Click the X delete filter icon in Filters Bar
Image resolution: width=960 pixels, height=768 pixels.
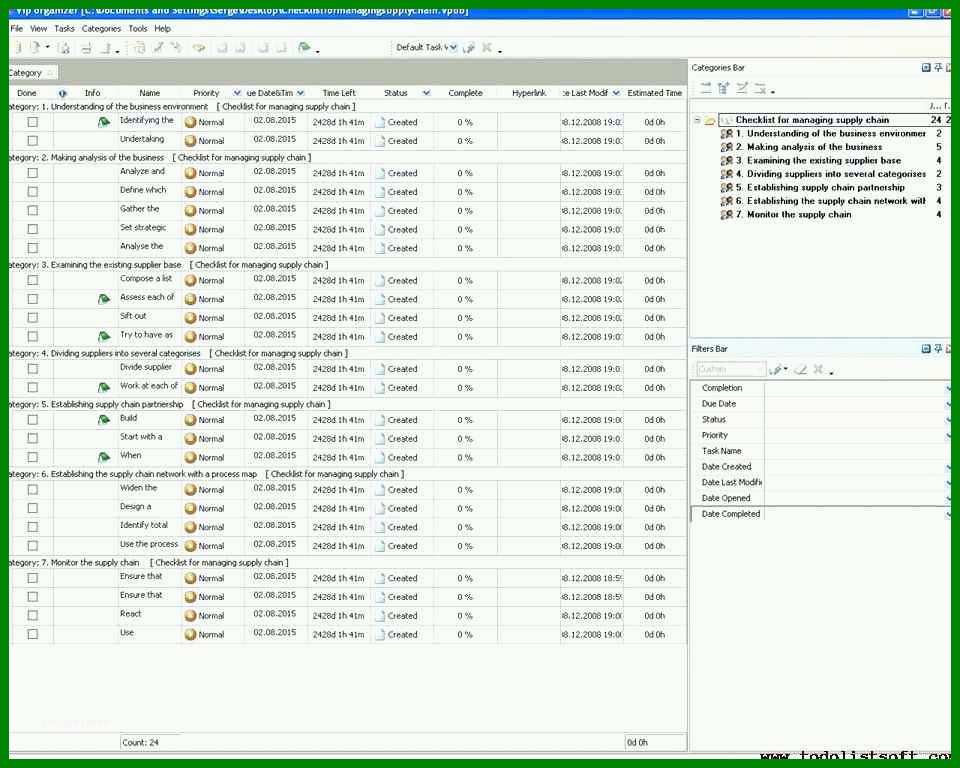coord(819,369)
